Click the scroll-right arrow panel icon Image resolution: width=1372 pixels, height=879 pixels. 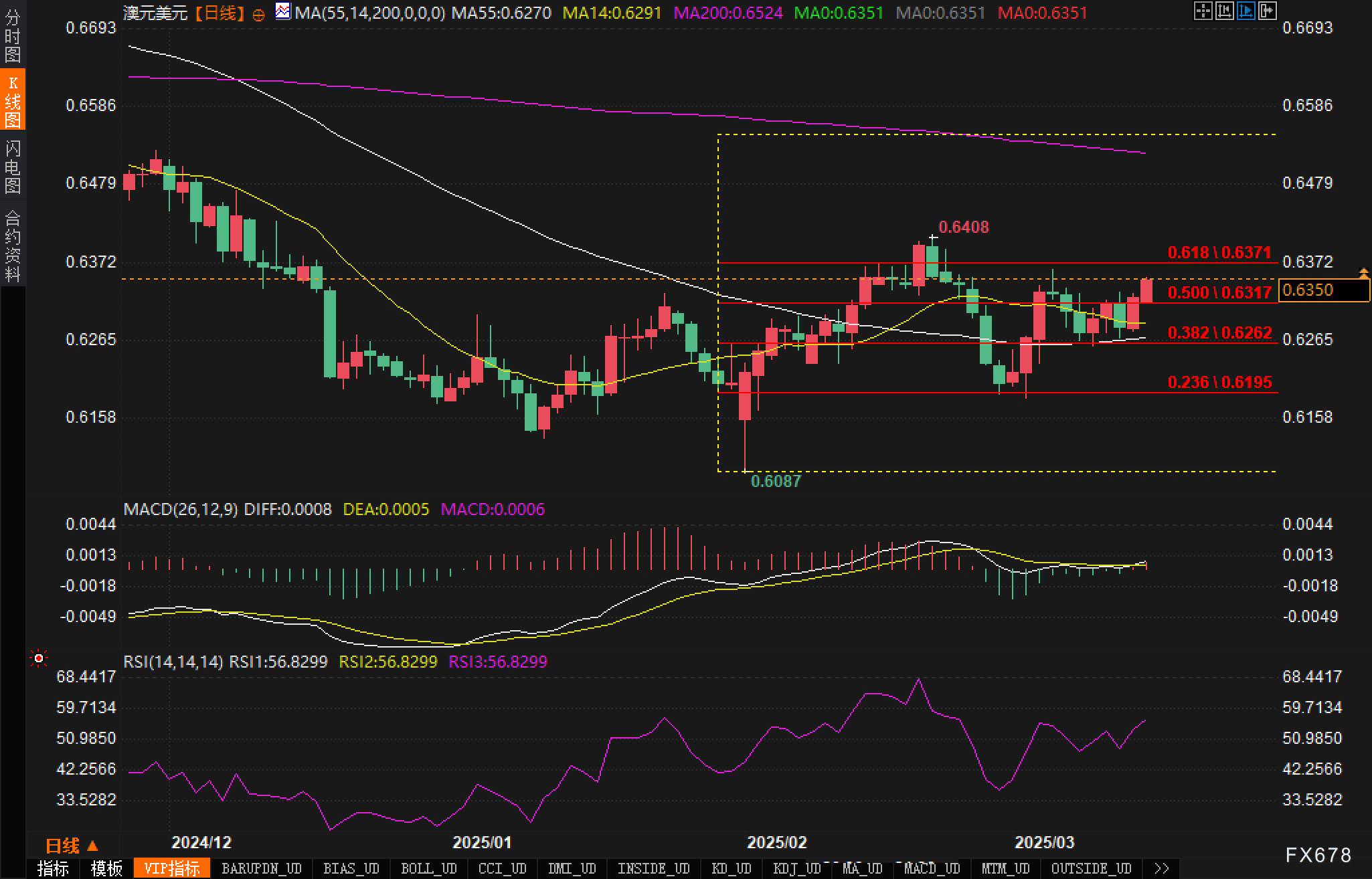point(1267,11)
